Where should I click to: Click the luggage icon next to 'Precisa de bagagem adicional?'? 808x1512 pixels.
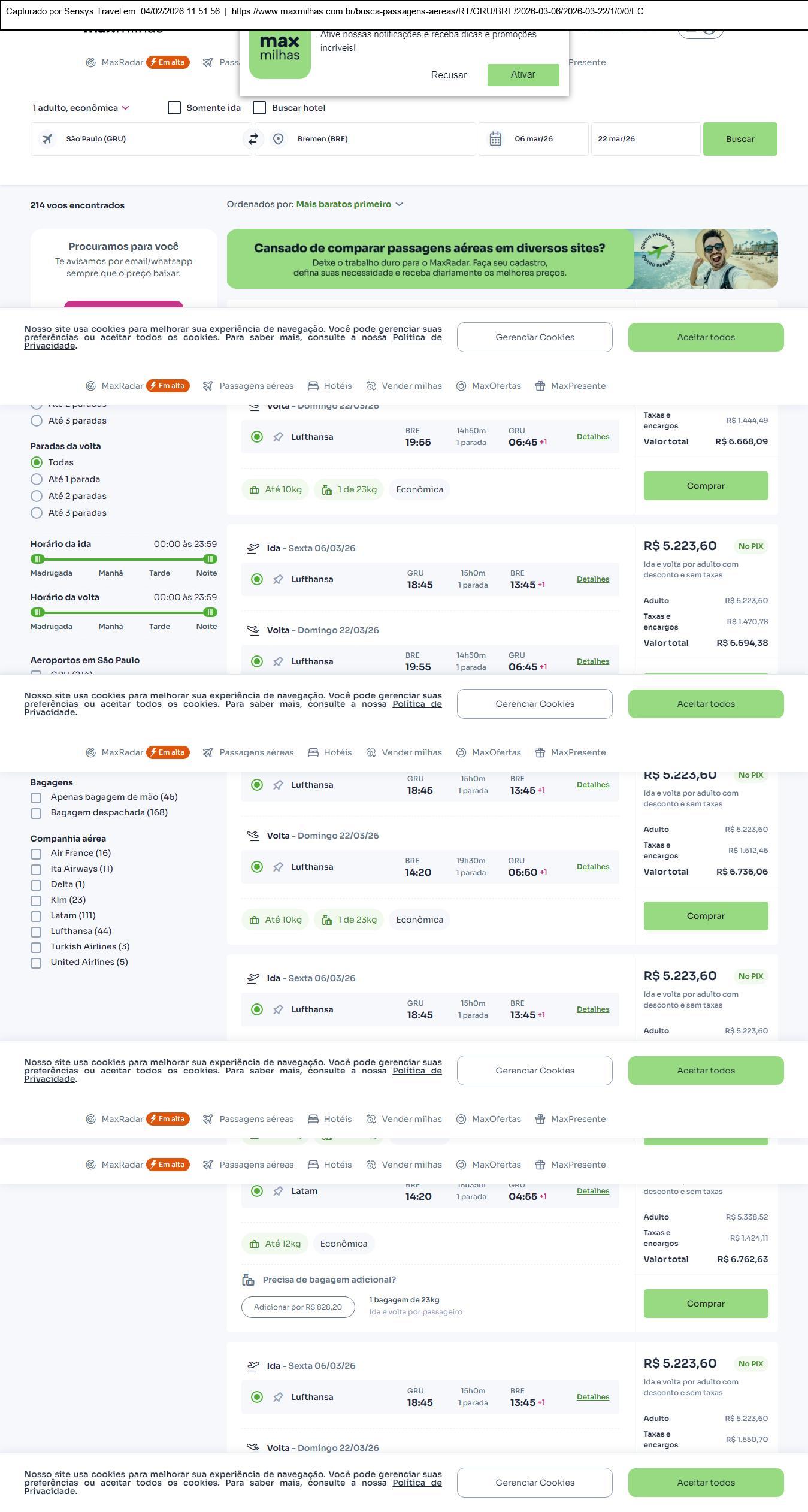(248, 1280)
